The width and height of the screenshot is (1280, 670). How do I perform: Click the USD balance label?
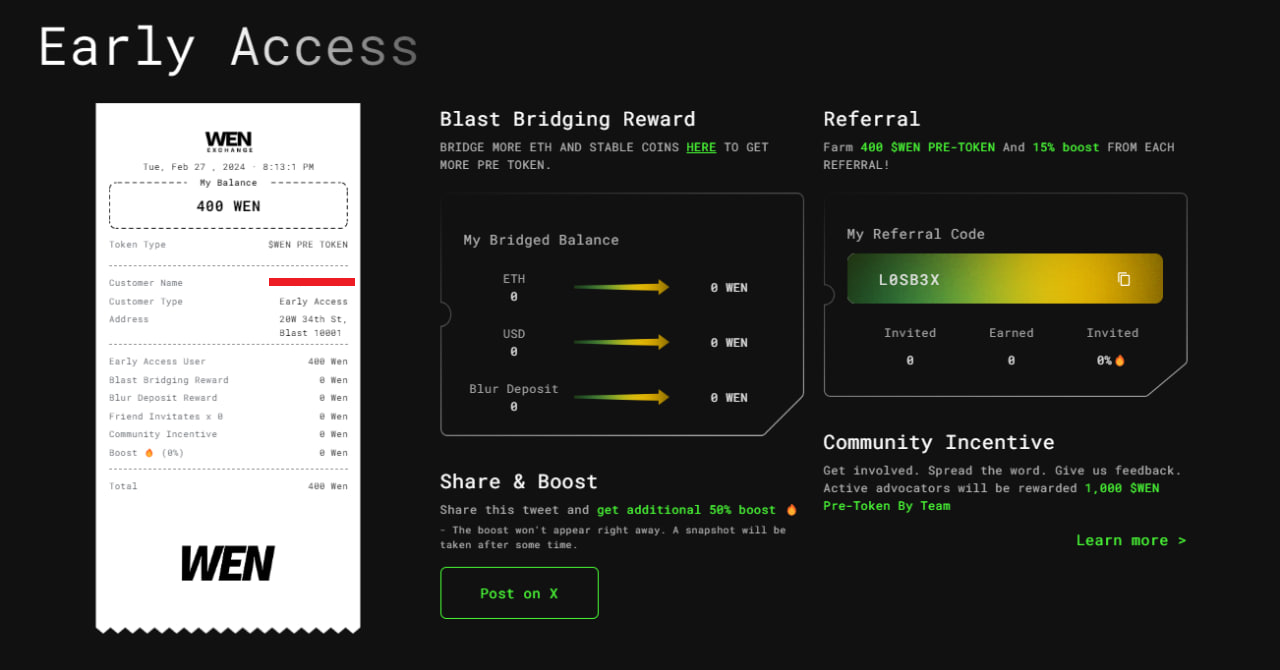(514, 334)
